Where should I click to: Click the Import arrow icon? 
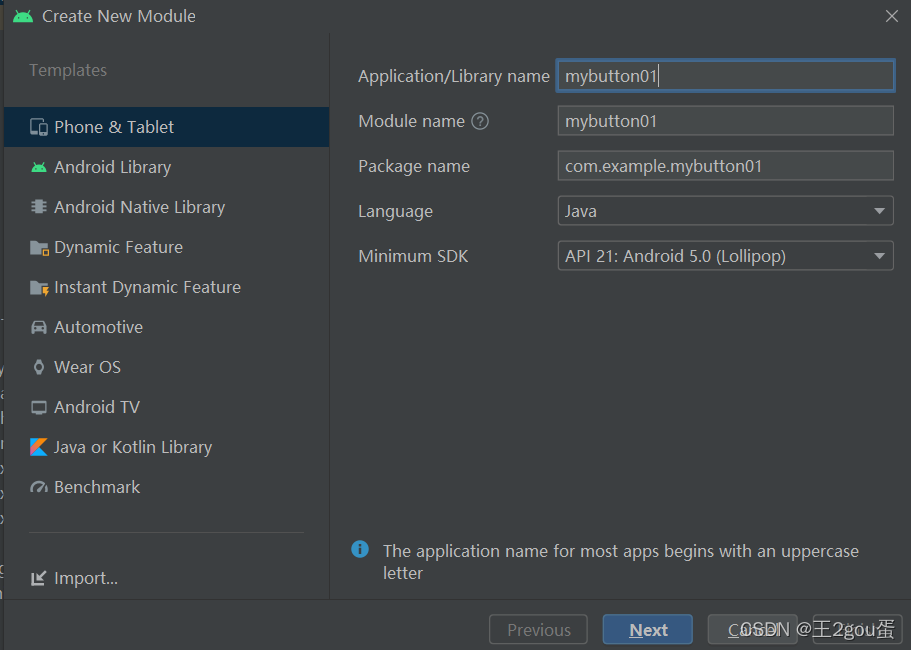click(x=38, y=578)
